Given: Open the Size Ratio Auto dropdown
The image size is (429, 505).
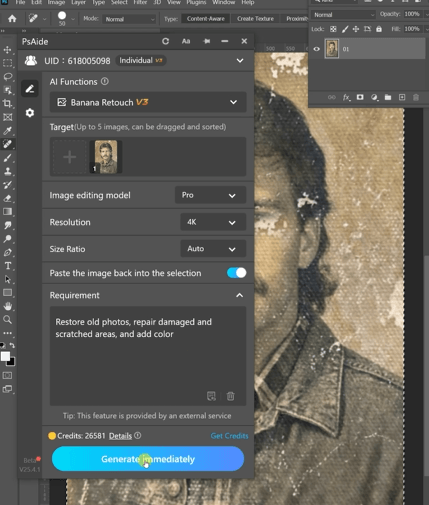Looking at the screenshot, I should tap(213, 249).
